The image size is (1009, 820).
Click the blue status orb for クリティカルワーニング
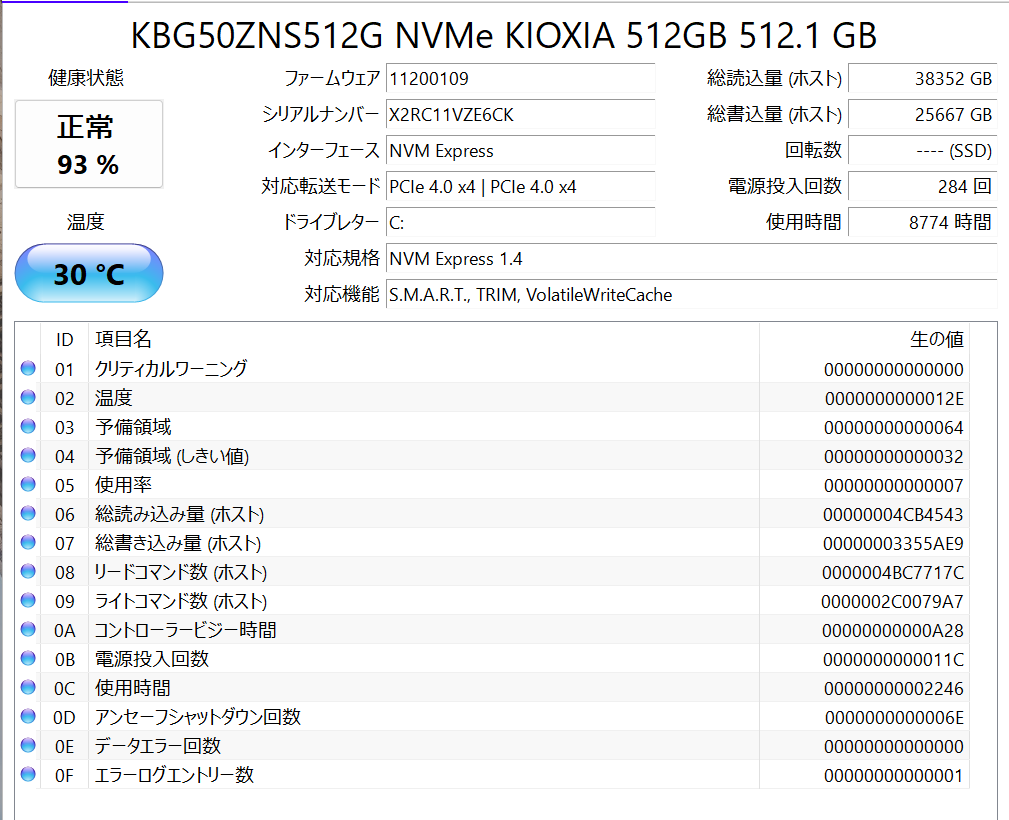28,369
